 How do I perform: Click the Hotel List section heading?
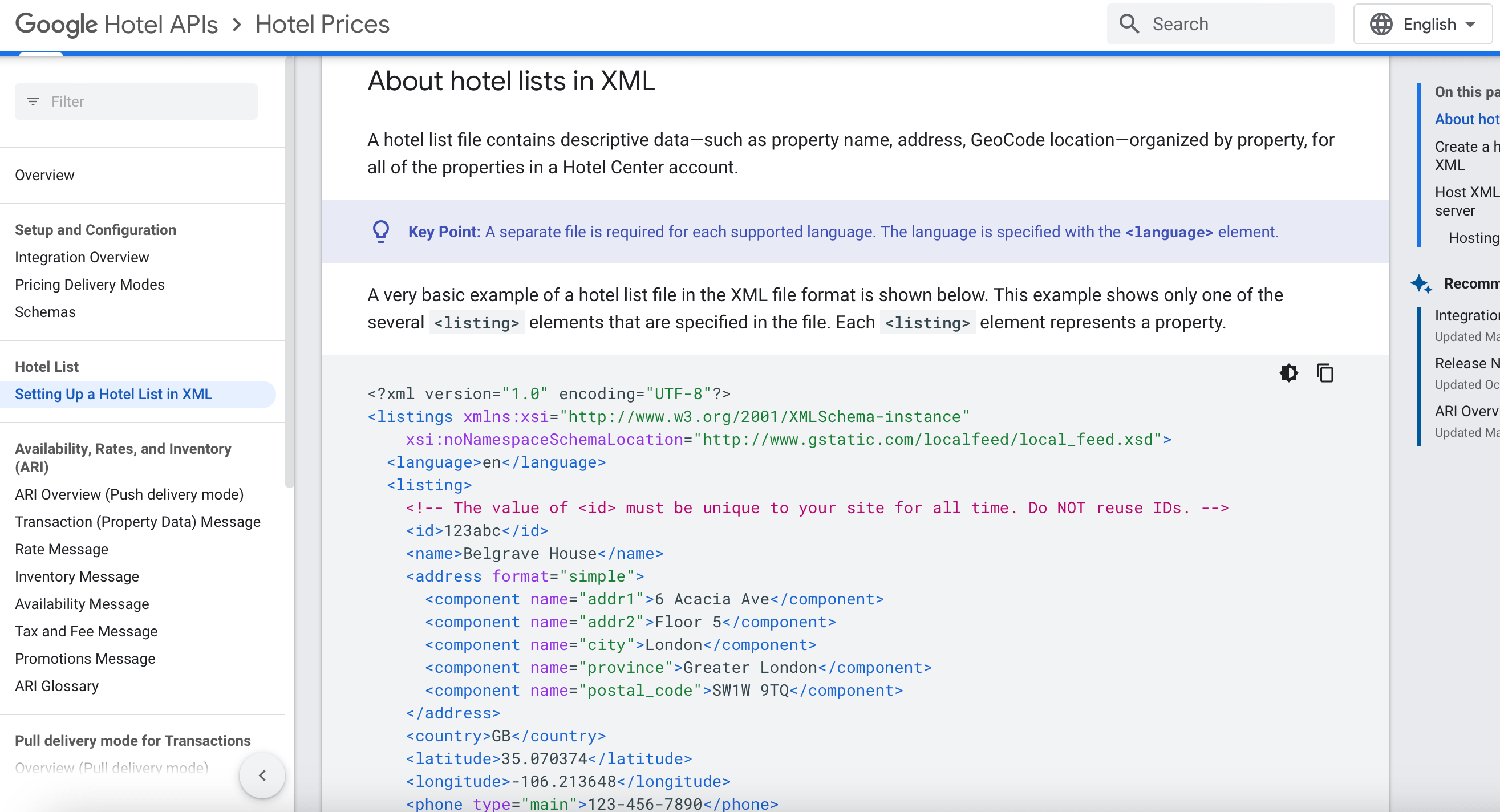(47, 367)
